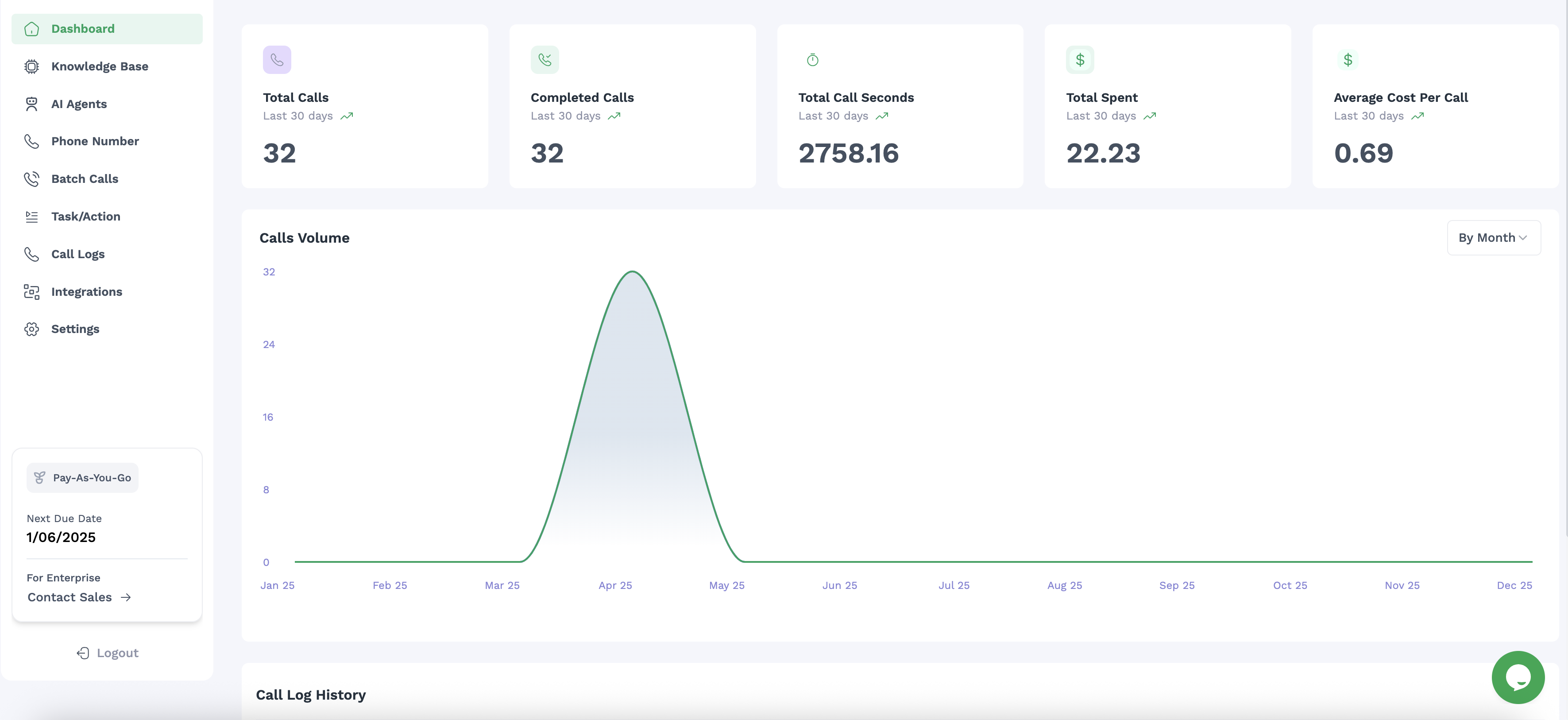This screenshot has width=1568, height=720.
Task: Click the Settings gear icon
Action: [x=32, y=329]
